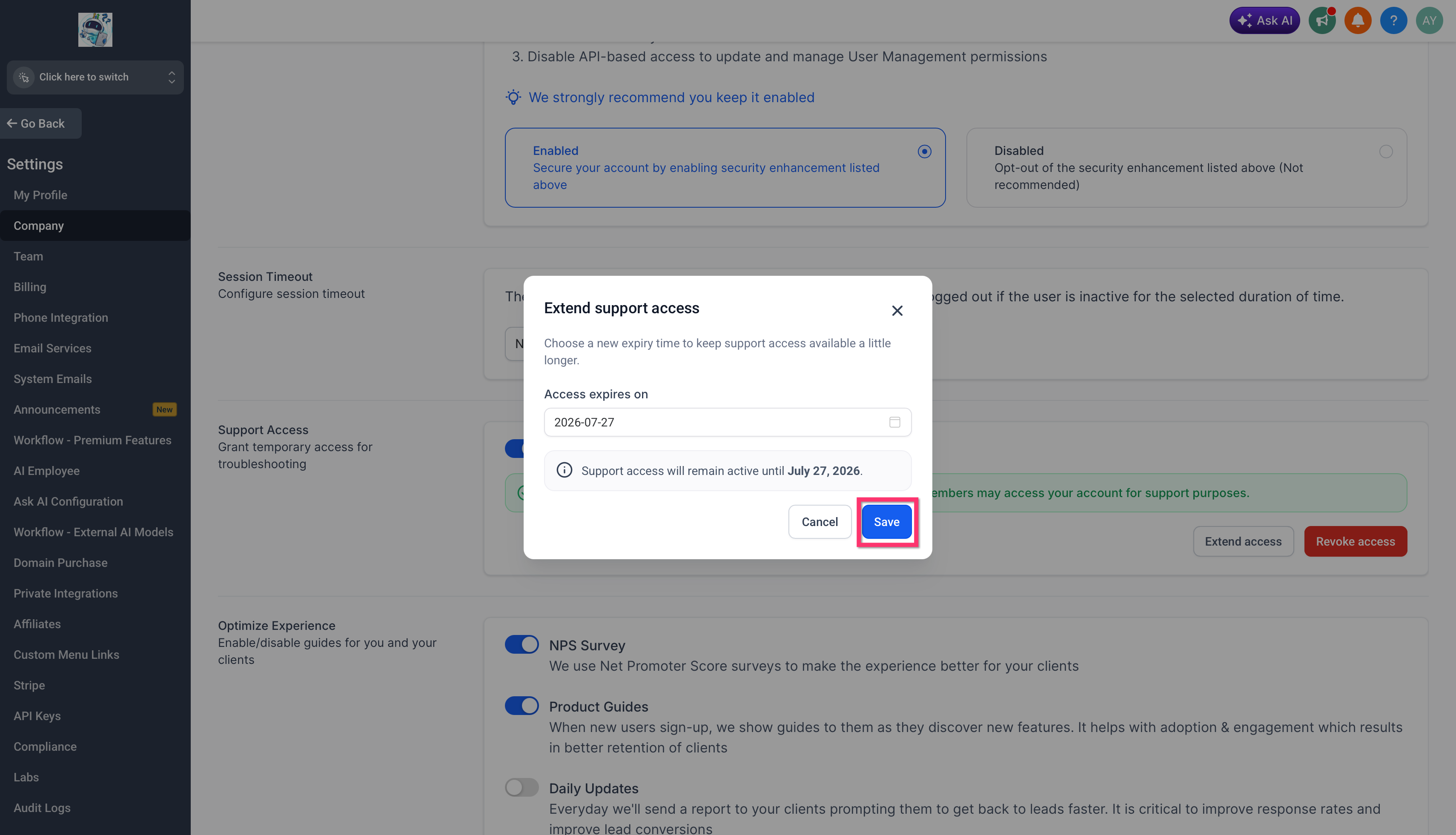
Task: Open the calendar picker in date field
Action: [894, 422]
